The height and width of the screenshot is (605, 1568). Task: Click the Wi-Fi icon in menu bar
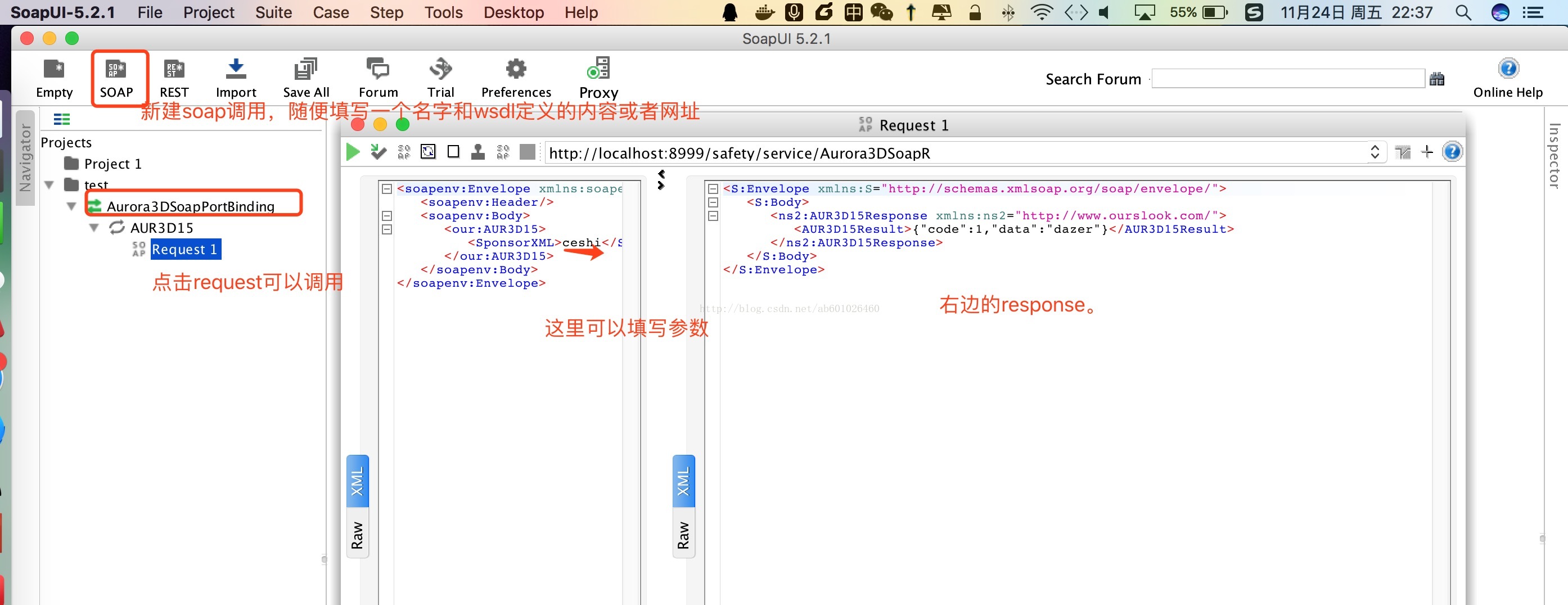point(1042,12)
